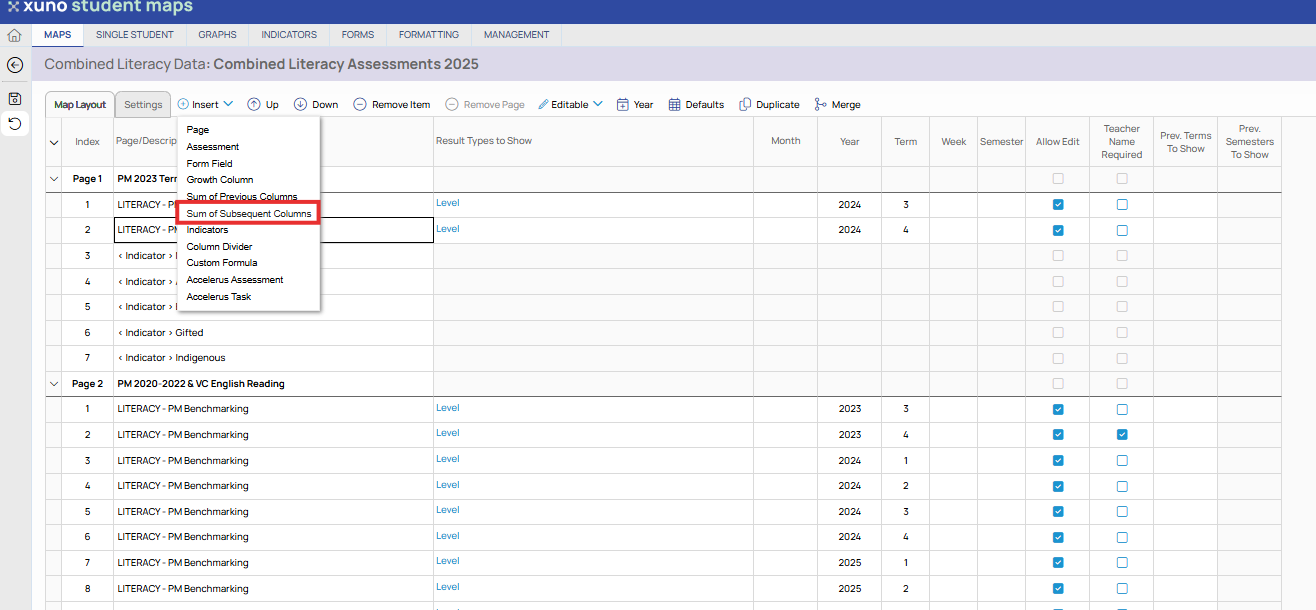Viewport: 1316px width, 610px height.
Task: Click the Level link in Page 1 row 2
Action: [x=447, y=229]
